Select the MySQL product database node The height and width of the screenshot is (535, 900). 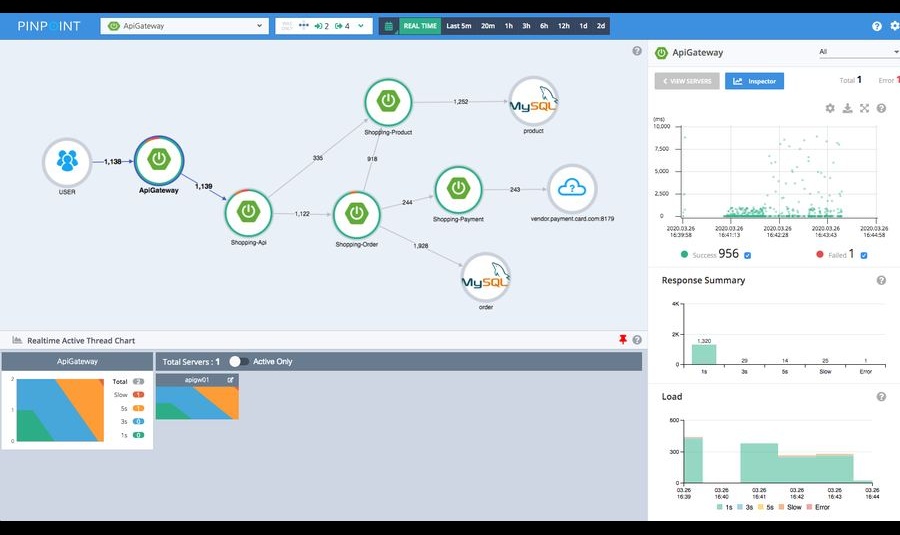pyautogui.click(x=533, y=102)
